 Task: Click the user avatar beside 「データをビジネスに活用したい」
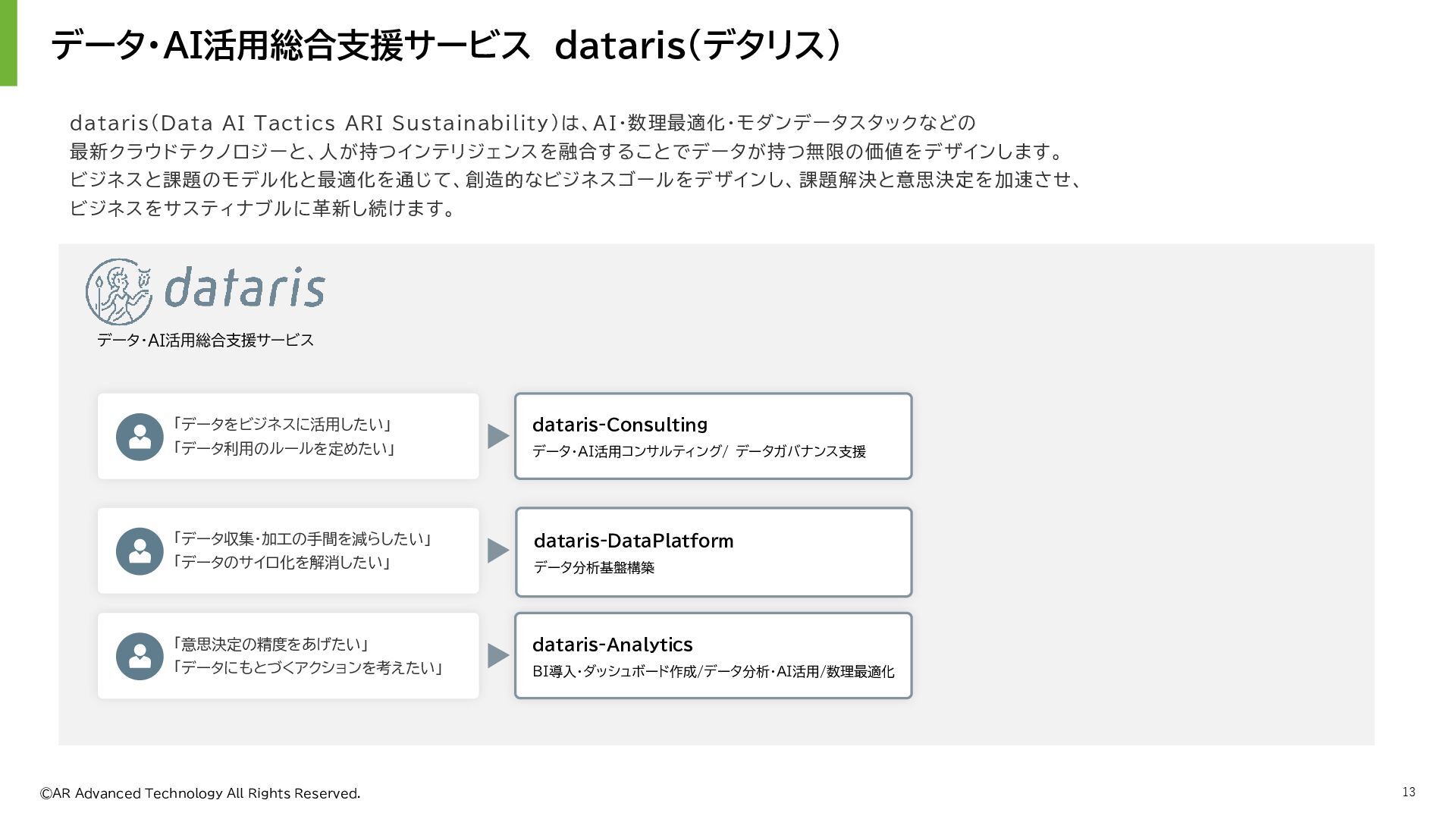click(x=140, y=437)
